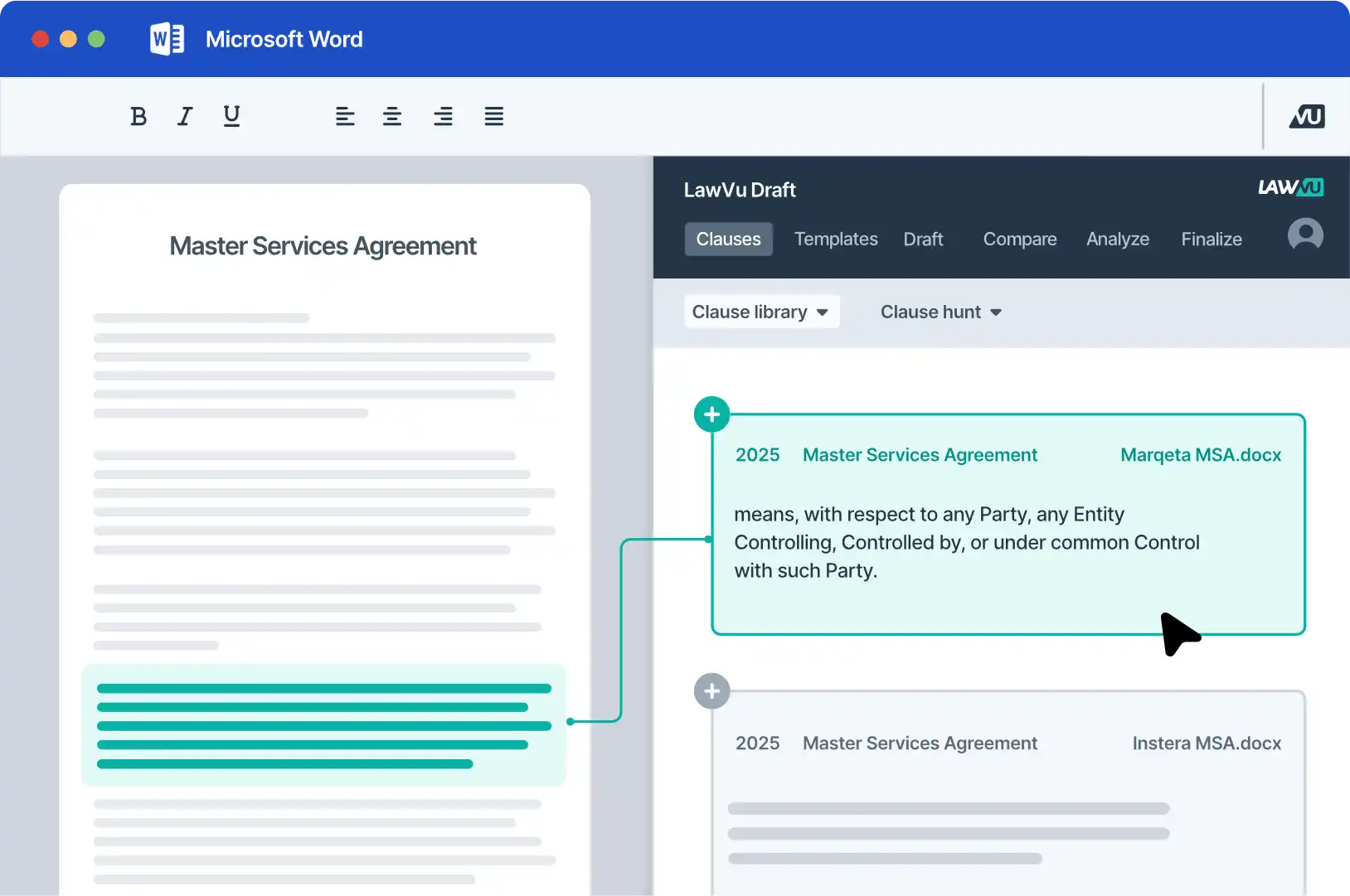The width and height of the screenshot is (1350, 896).
Task: Apply underline formatting
Action: 231,116
